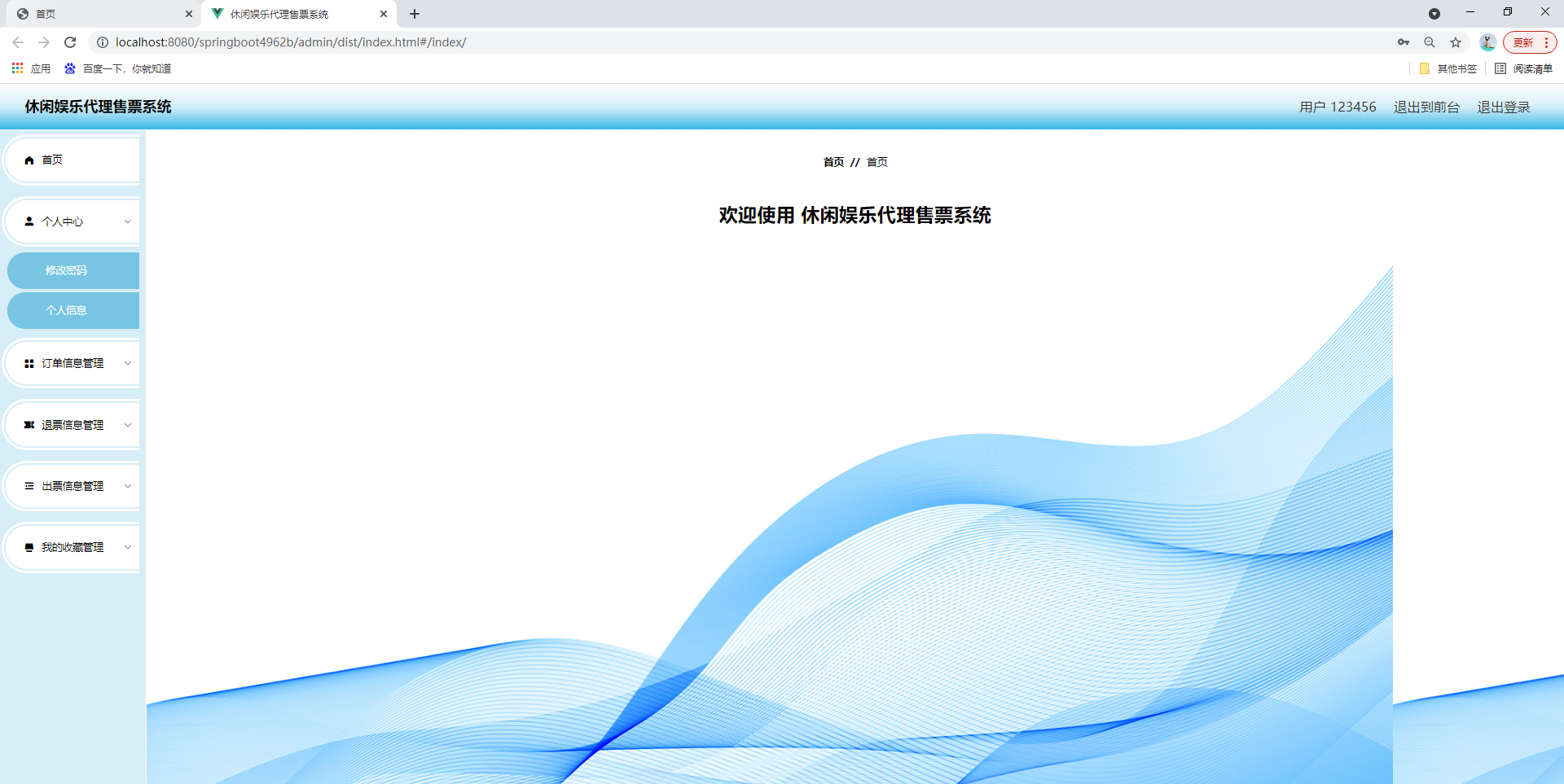Screen dimensions: 1564x784
Task: Click the grid icon beside 订单信息管理
Action: click(x=29, y=363)
